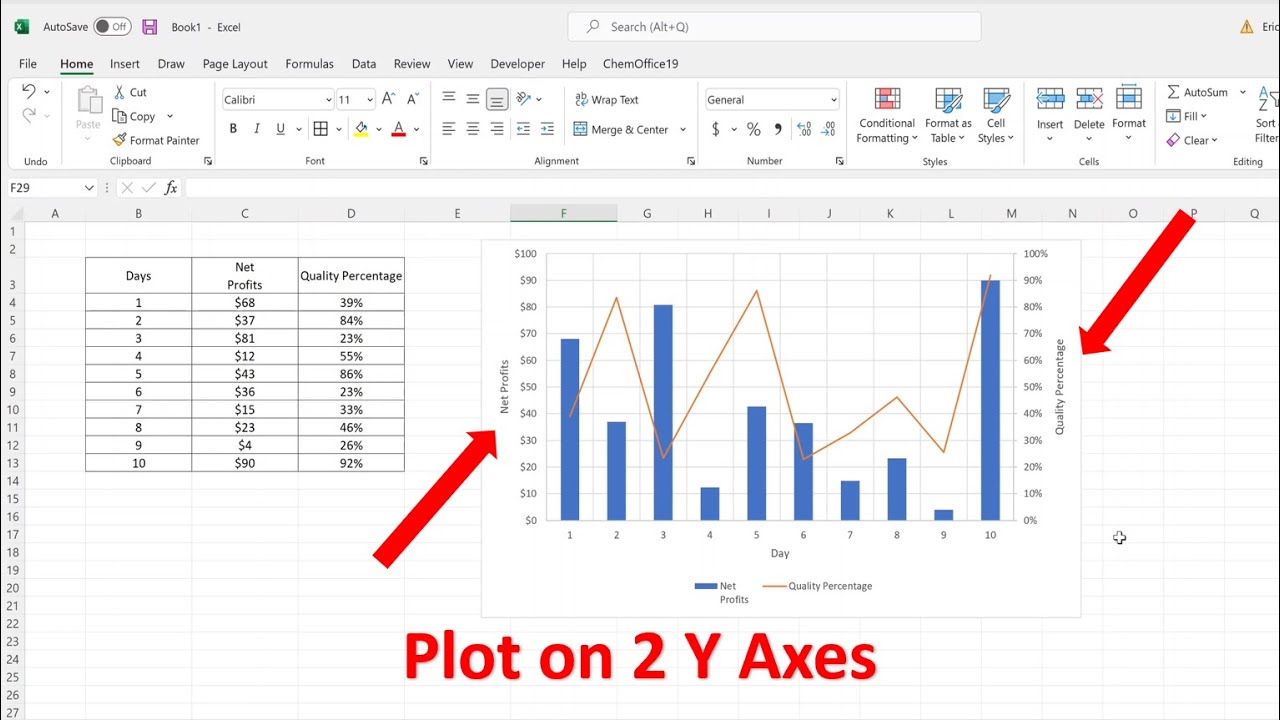The image size is (1280, 720).
Task: Click Decrease Indent icon
Action: tap(523, 129)
